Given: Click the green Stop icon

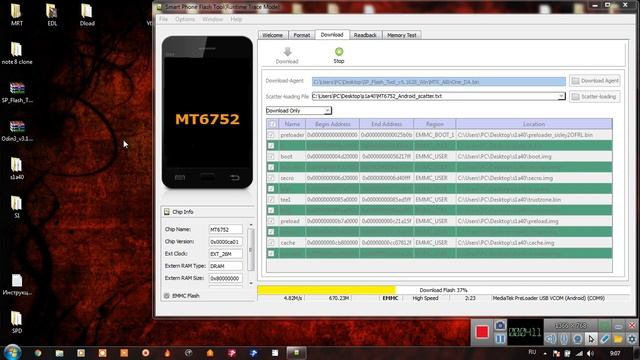Looking at the screenshot, I should [x=339, y=51].
